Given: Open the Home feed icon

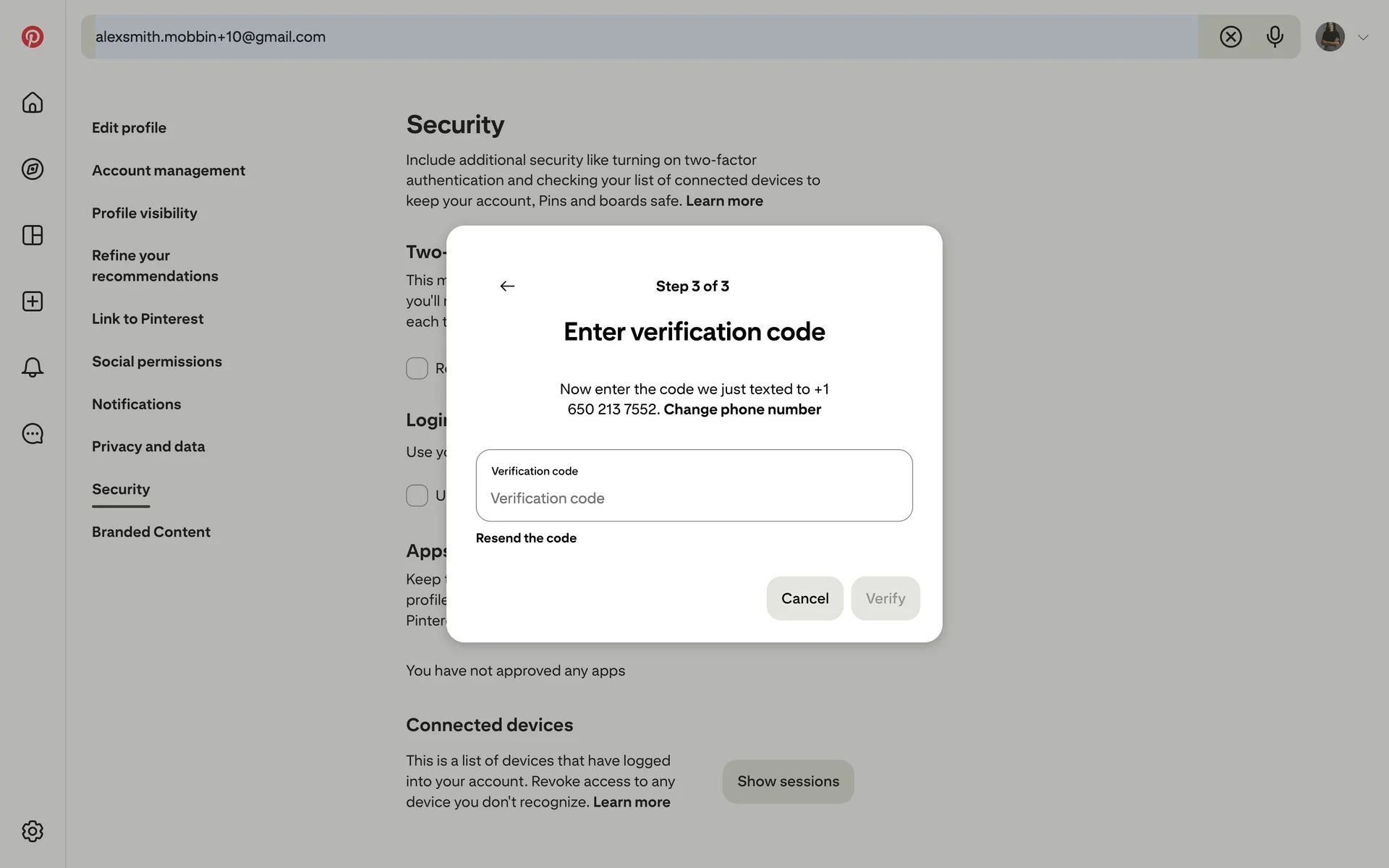Looking at the screenshot, I should tap(33, 103).
